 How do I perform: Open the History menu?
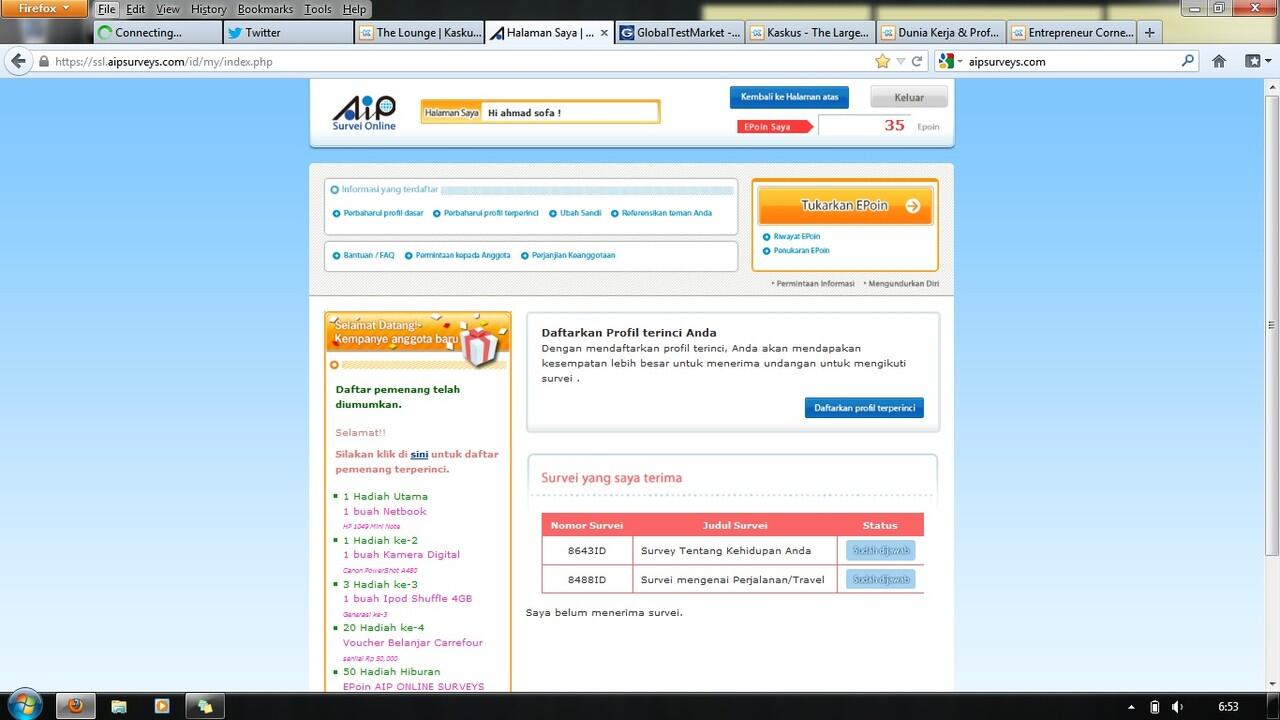pyautogui.click(x=208, y=9)
